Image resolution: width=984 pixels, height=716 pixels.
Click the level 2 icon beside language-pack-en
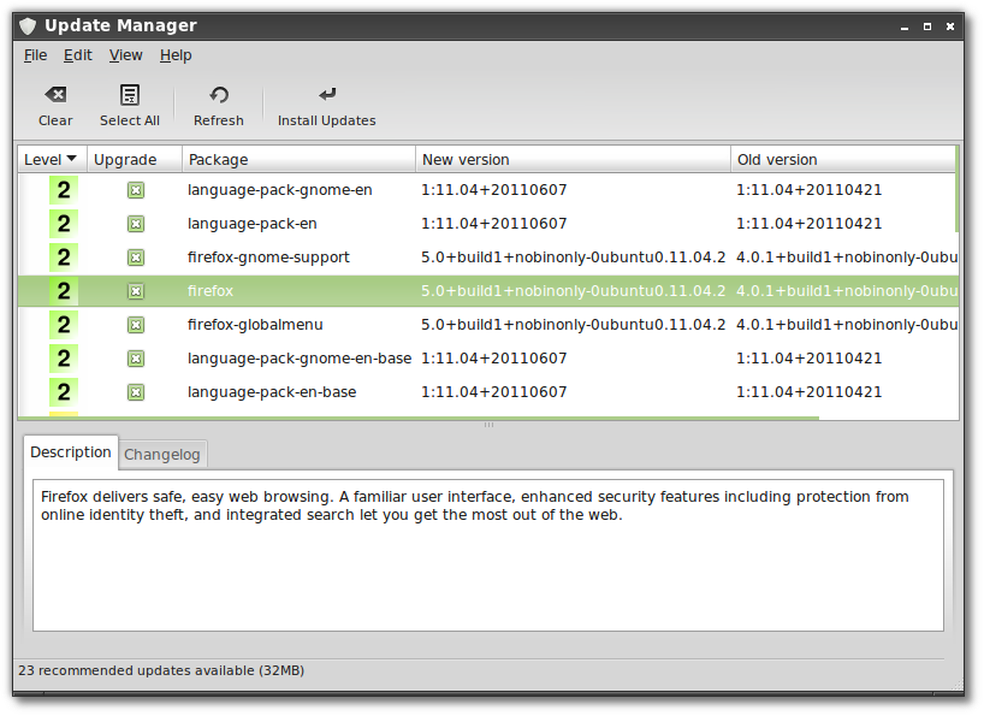coord(62,223)
